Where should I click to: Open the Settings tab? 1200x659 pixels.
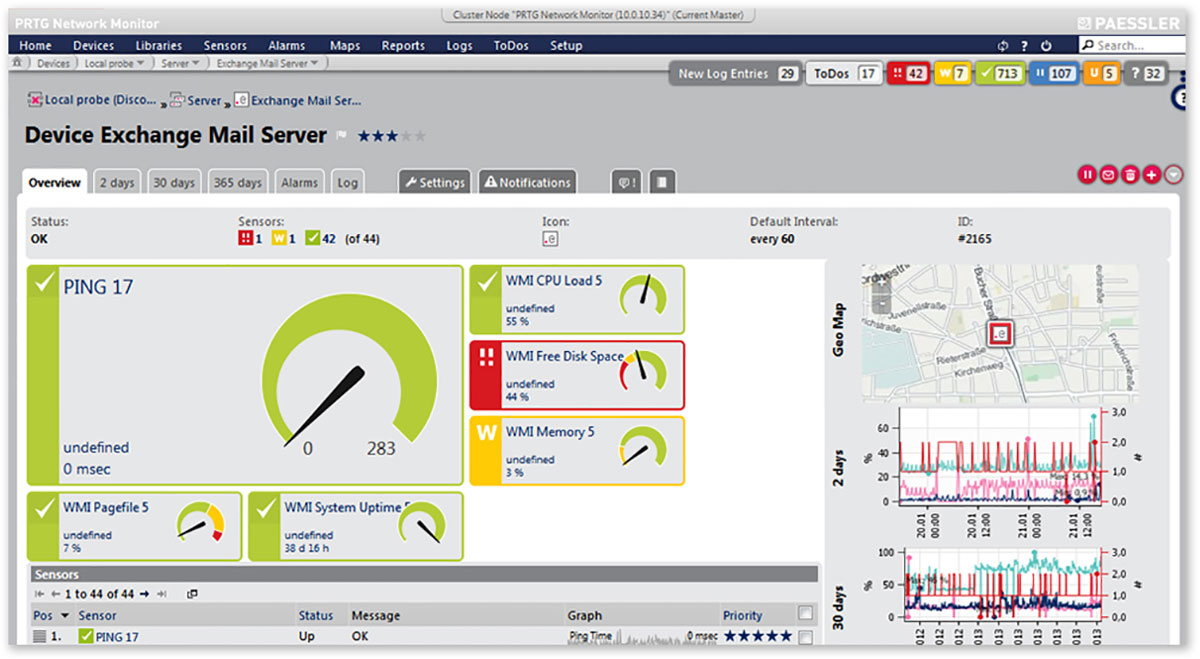[435, 183]
